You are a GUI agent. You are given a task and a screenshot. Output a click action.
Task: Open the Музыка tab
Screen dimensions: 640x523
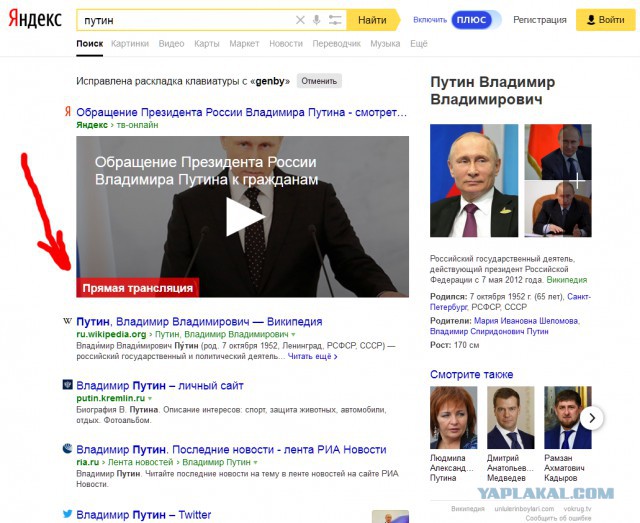coord(385,44)
